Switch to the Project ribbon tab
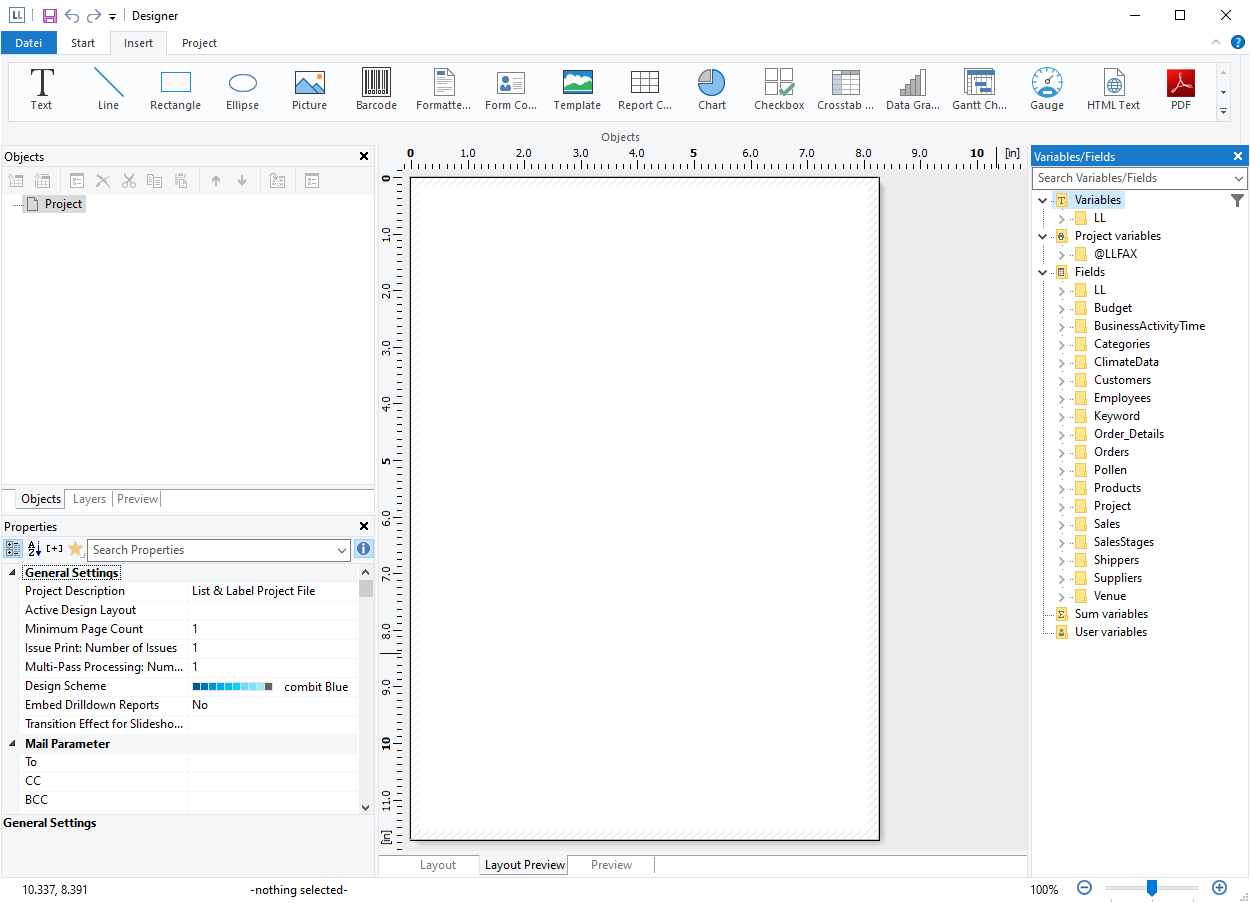The image size is (1250, 903). [x=199, y=43]
